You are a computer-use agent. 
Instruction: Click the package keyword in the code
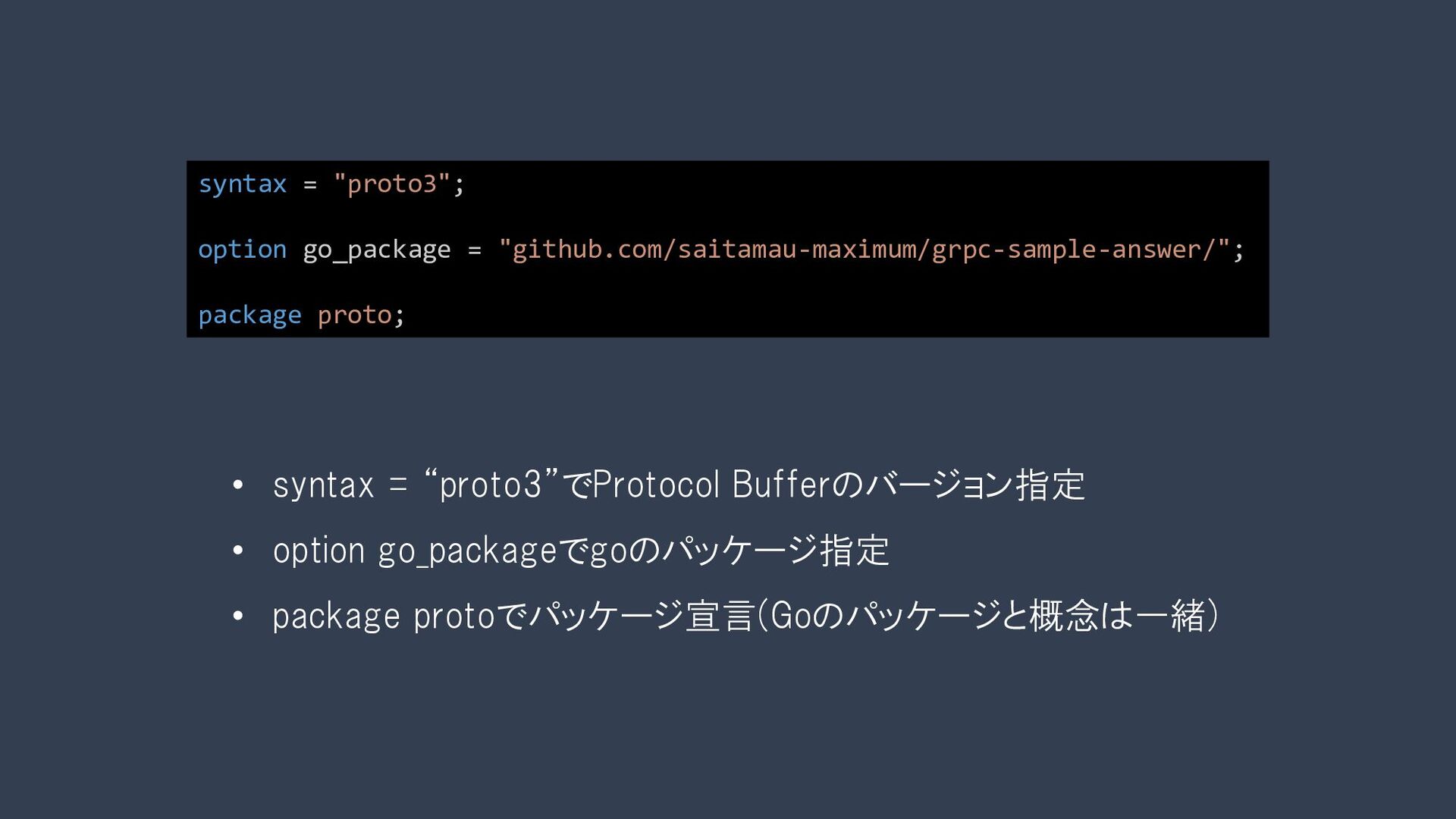pos(249,315)
